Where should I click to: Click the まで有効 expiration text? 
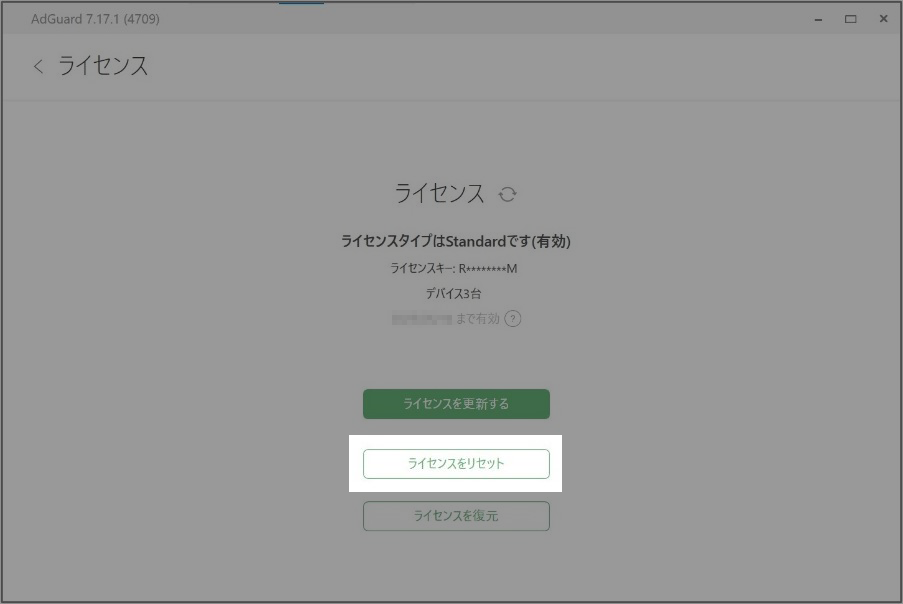pos(477,319)
